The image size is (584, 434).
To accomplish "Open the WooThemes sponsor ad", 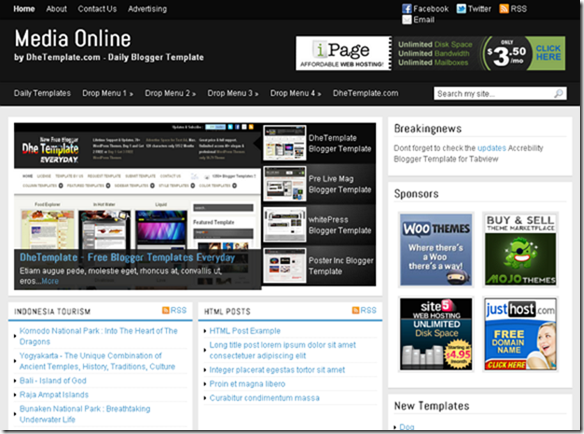I will pos(436,249).
